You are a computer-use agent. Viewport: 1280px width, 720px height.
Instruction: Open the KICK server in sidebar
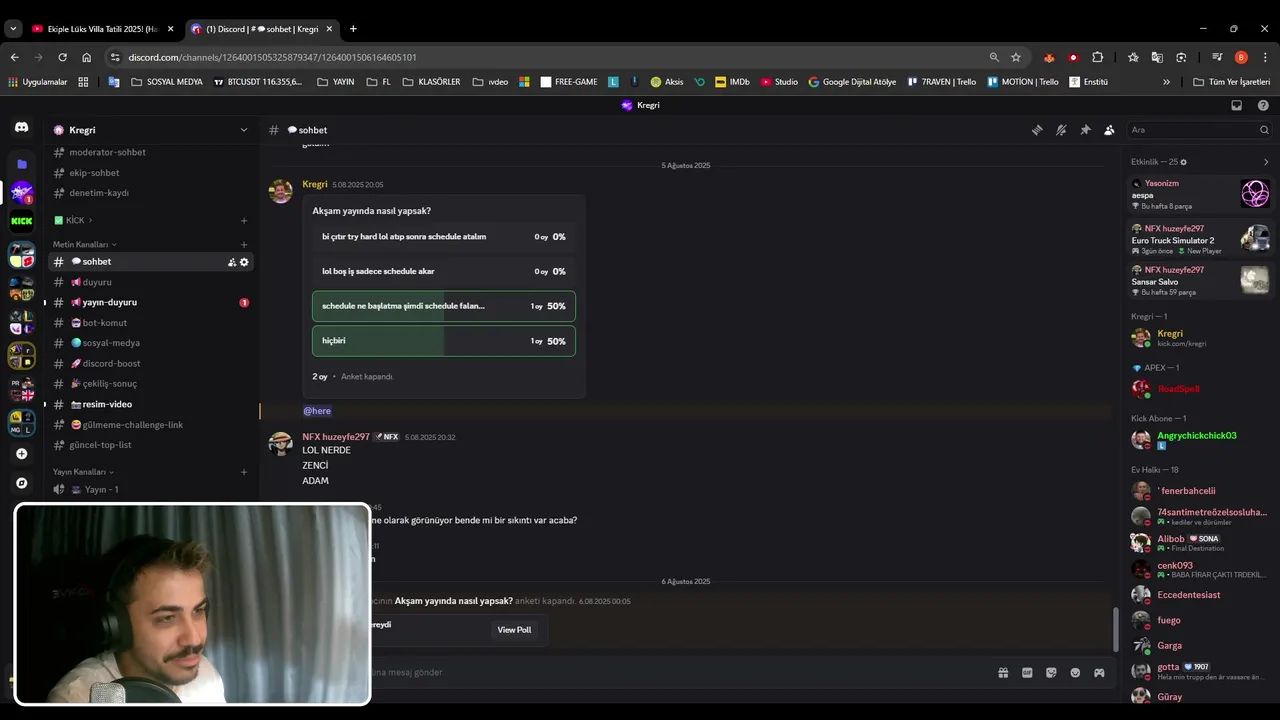click(21, 221)
